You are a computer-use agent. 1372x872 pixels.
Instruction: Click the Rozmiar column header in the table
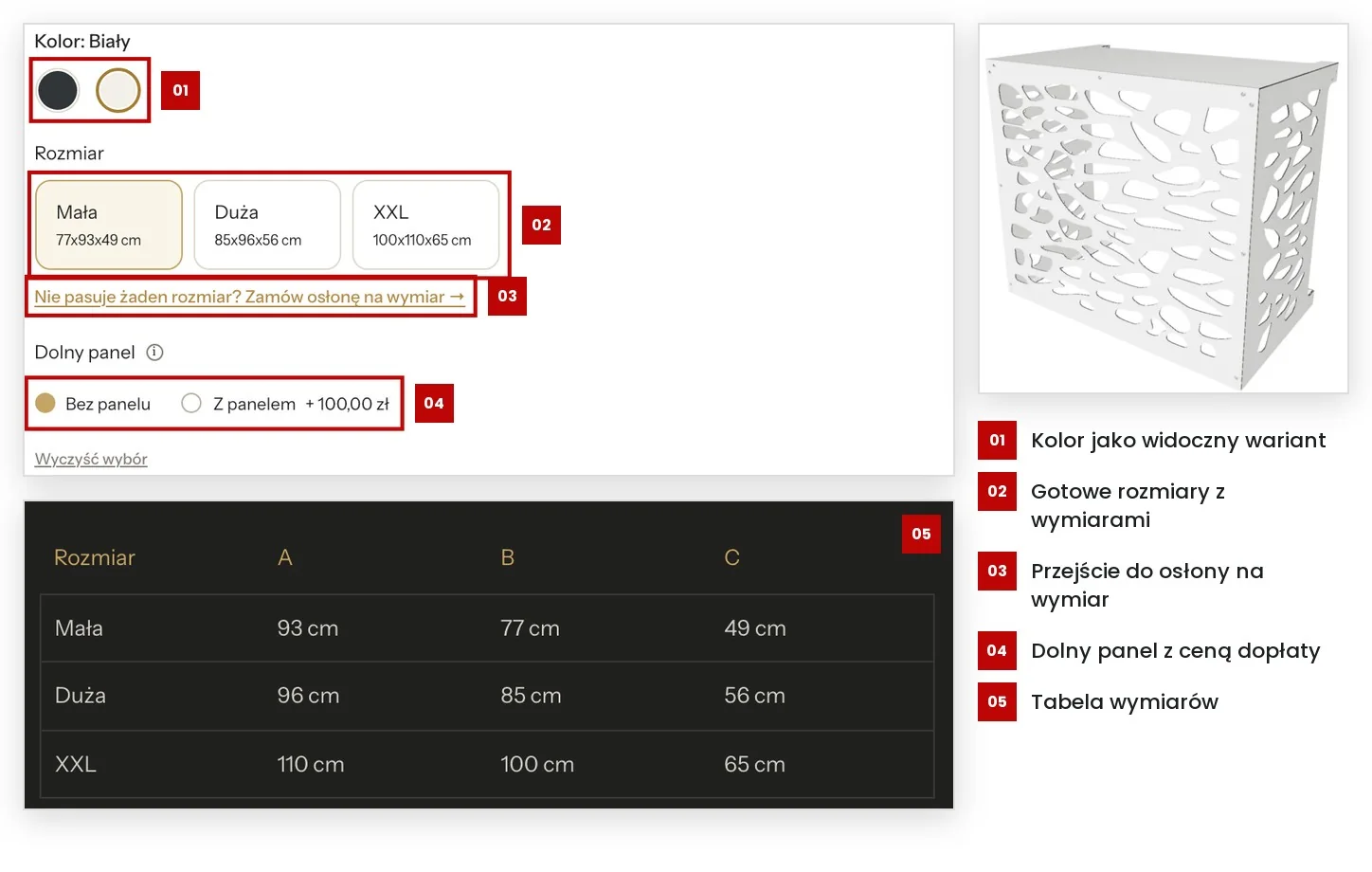tap(95, 557)
